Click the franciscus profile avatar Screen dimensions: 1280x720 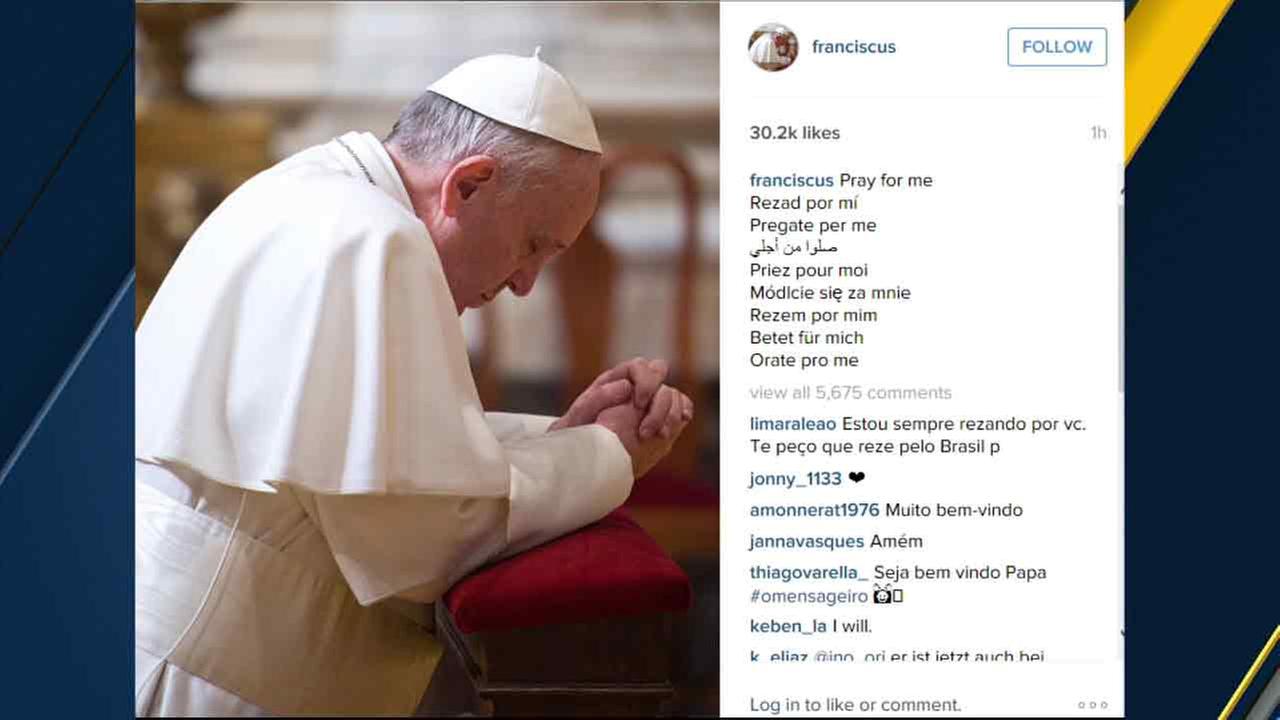tap(773, 47)
